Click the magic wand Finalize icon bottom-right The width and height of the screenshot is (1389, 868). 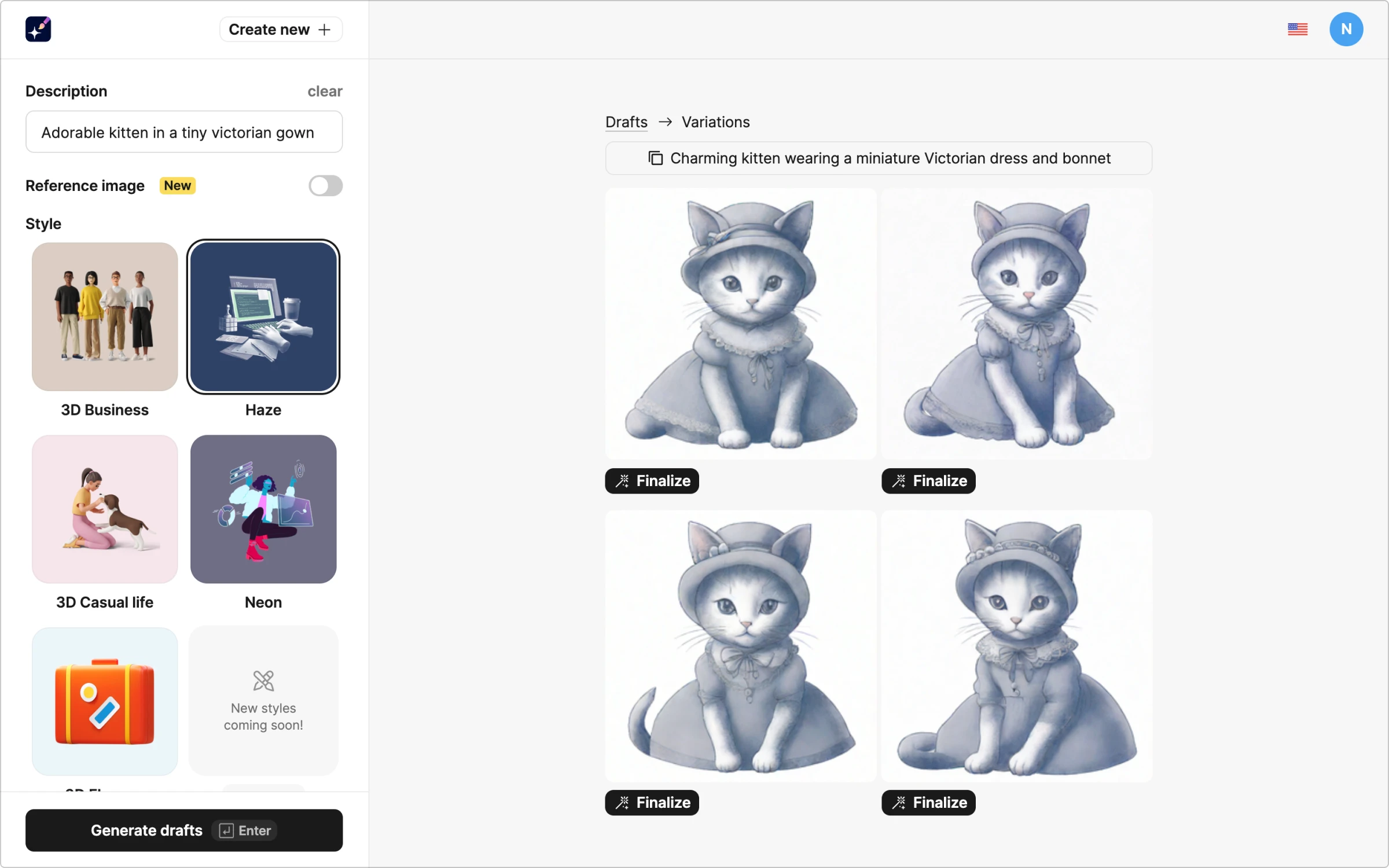coord(898,801)
